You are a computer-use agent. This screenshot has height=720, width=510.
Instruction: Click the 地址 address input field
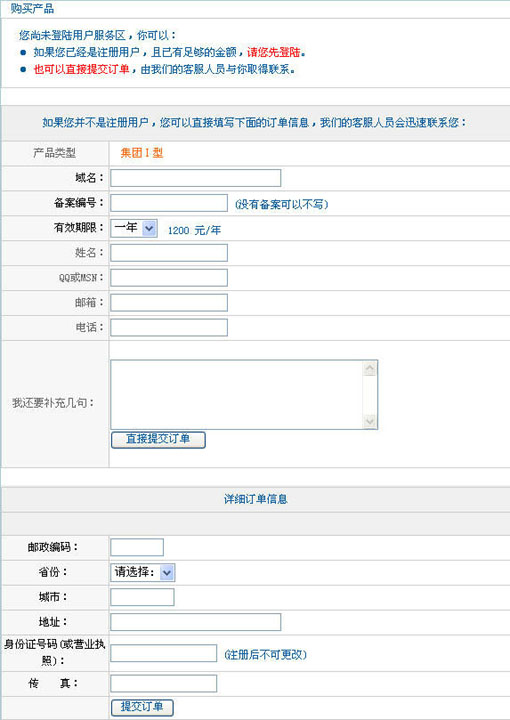pos(196,622)
